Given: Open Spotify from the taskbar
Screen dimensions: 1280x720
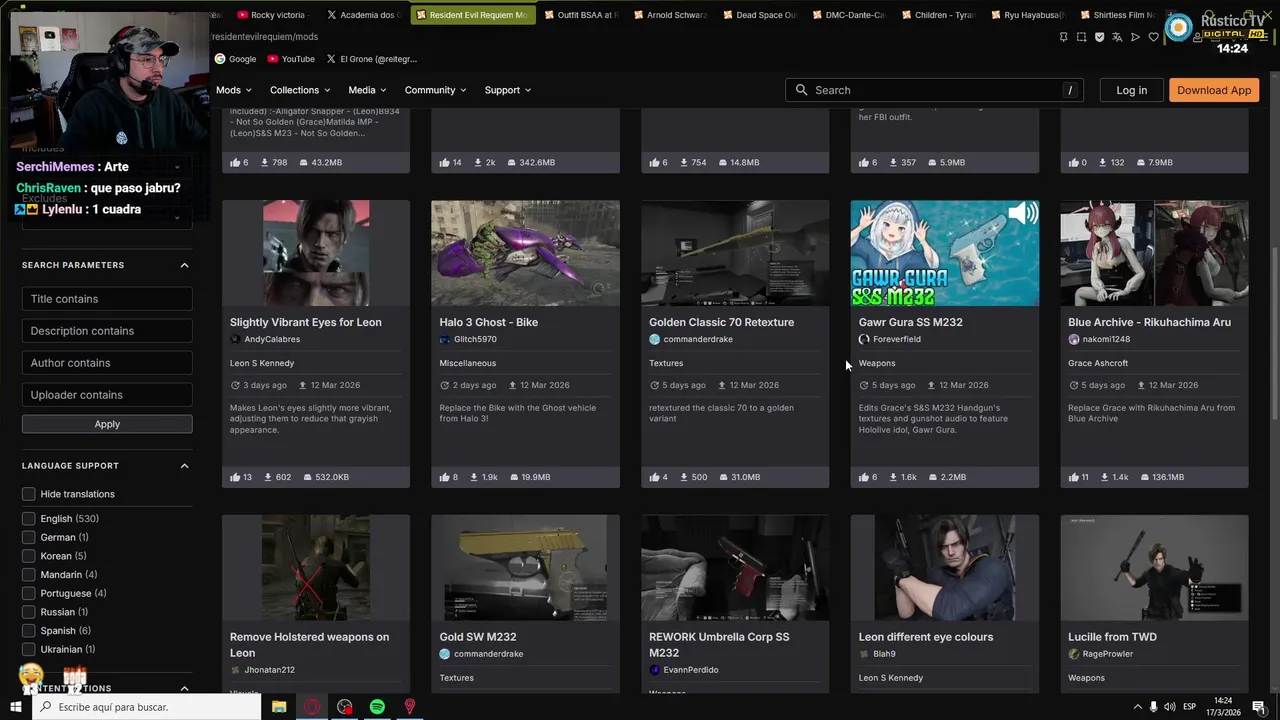Looking at the screenshot, I should tap(377, 707).
